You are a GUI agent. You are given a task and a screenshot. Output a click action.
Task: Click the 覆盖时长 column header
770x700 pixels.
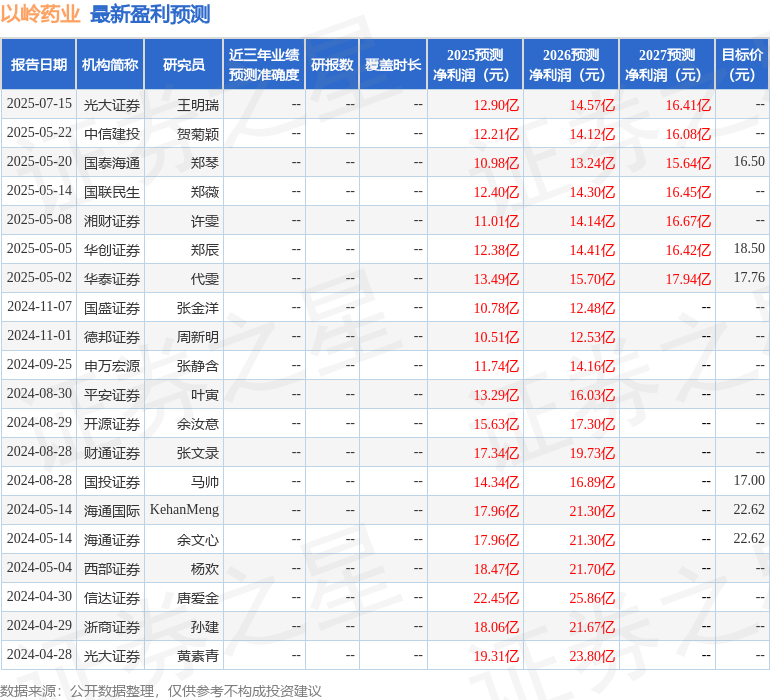click(x=393, y=64)
